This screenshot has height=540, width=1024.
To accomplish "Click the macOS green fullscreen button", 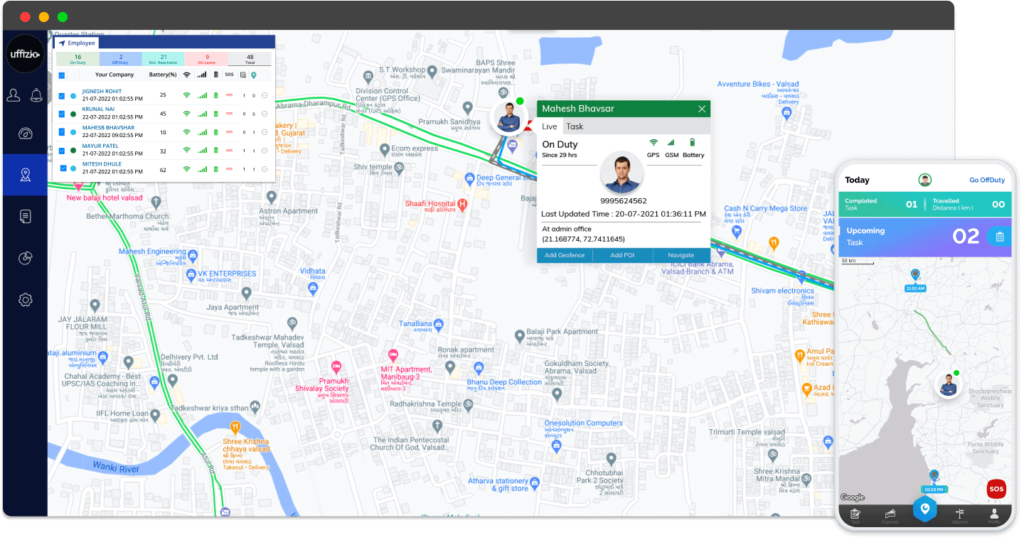I will [x=62, y=17].
